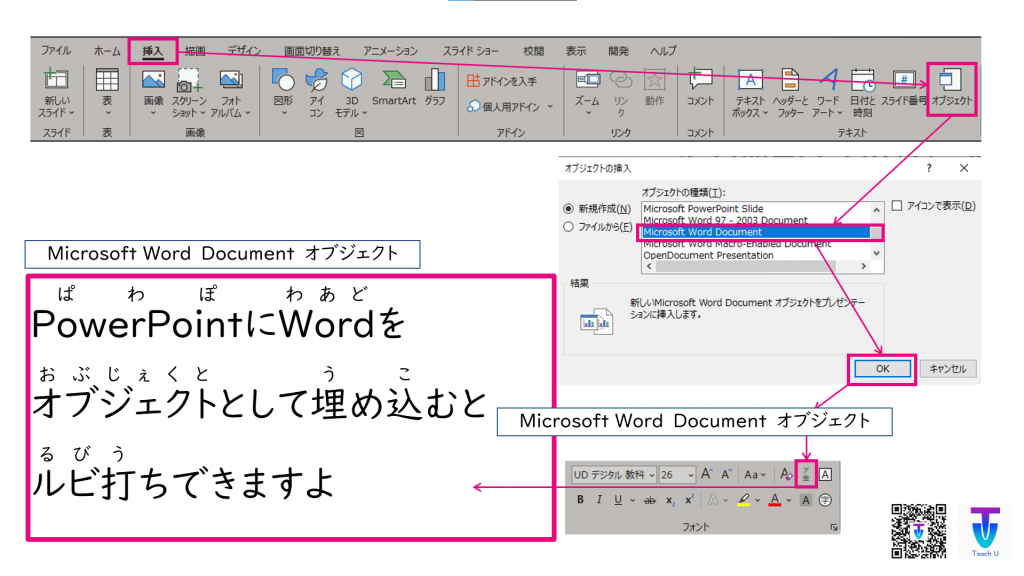Click the Strikethrough button

coord(650,500)
